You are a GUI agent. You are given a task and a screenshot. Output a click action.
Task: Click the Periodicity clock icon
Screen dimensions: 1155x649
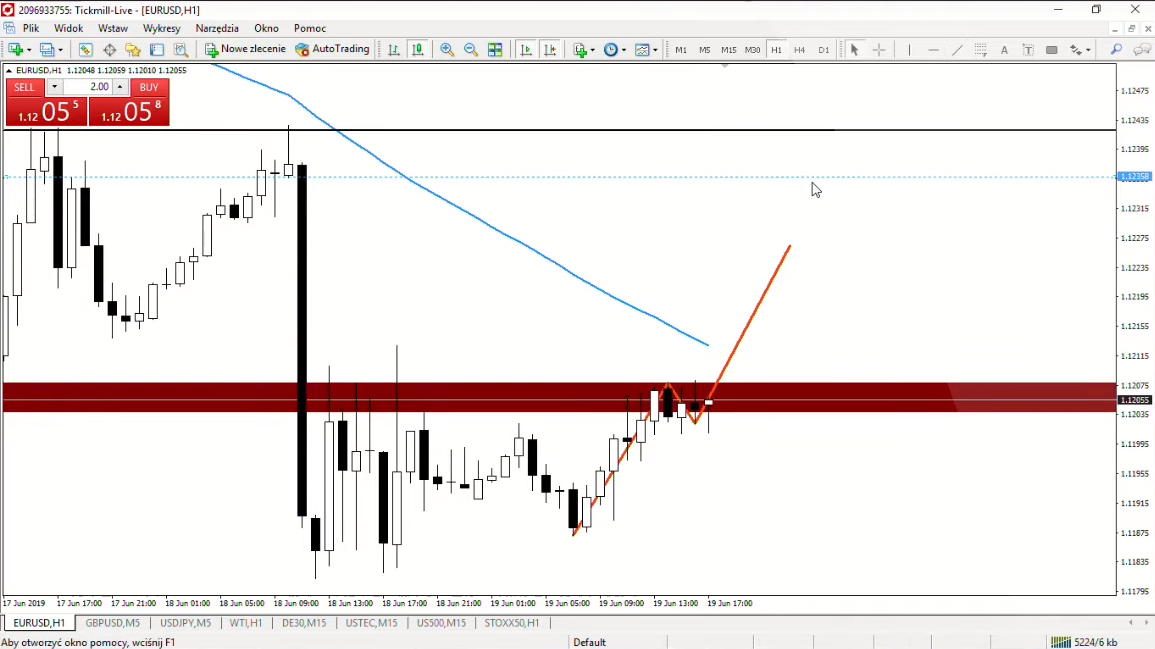(611, 49)
